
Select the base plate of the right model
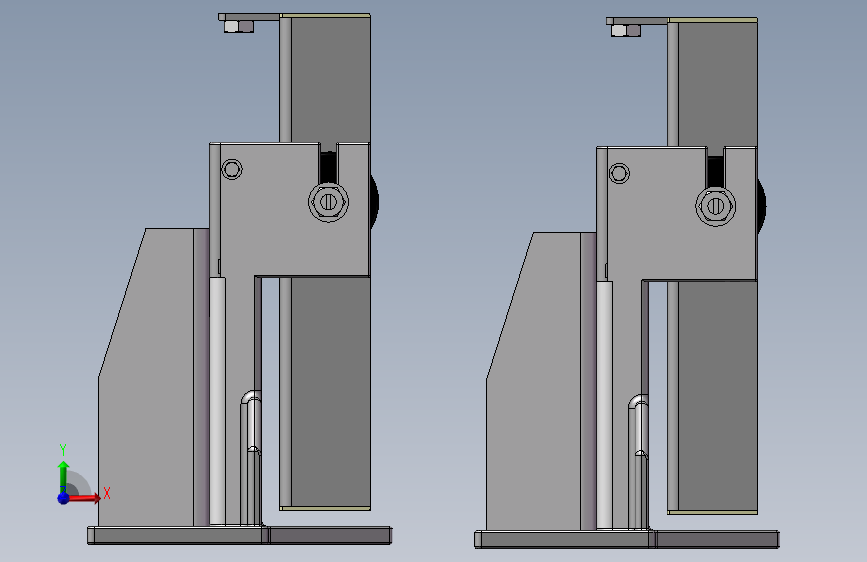click(x=626, y=539)
